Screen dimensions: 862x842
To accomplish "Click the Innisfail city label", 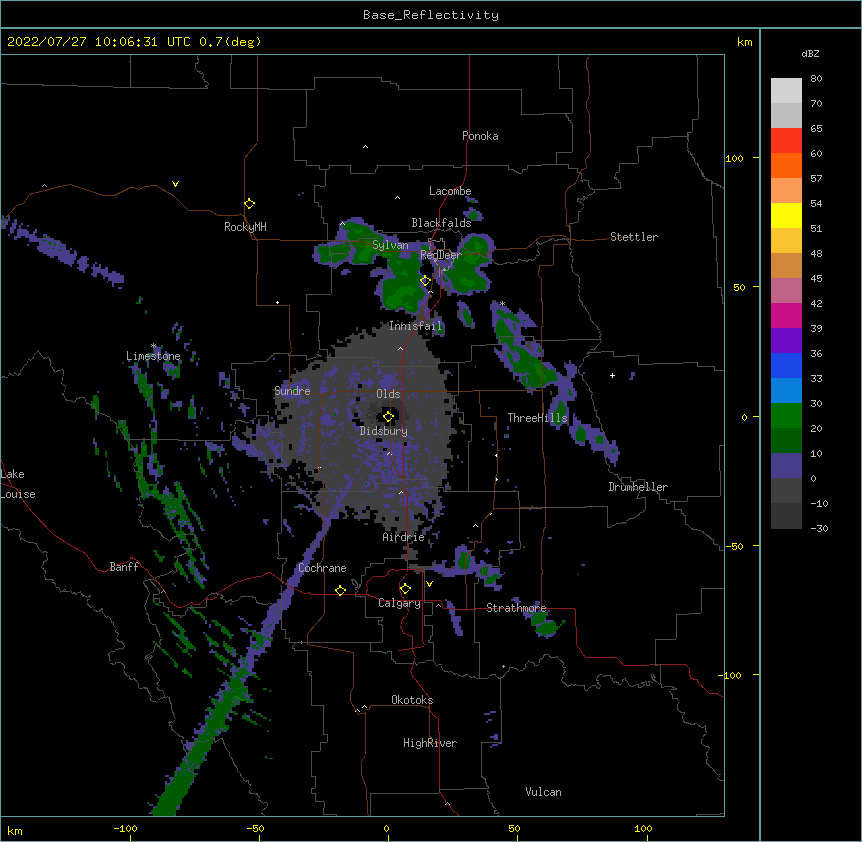I will click(416, 326).
